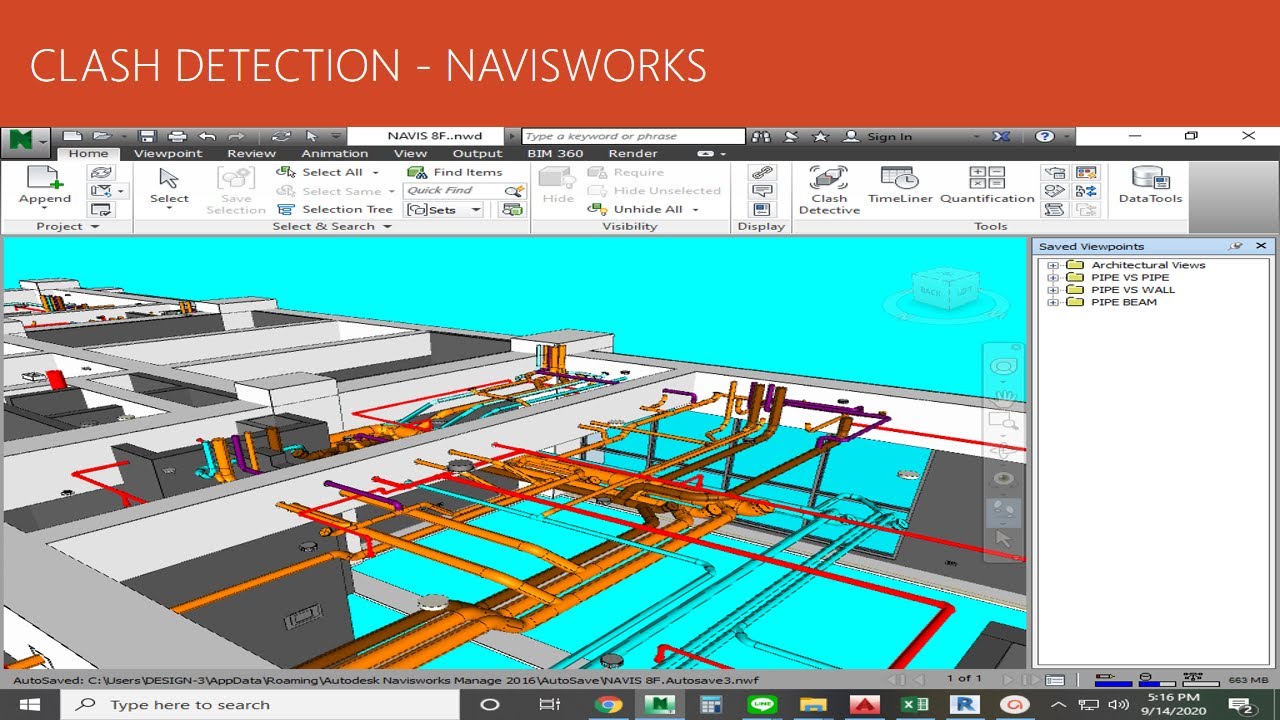This screenshot has height=720, width=1280.
Task: Click the Links icon in Display panel
Action: point(763,172)
